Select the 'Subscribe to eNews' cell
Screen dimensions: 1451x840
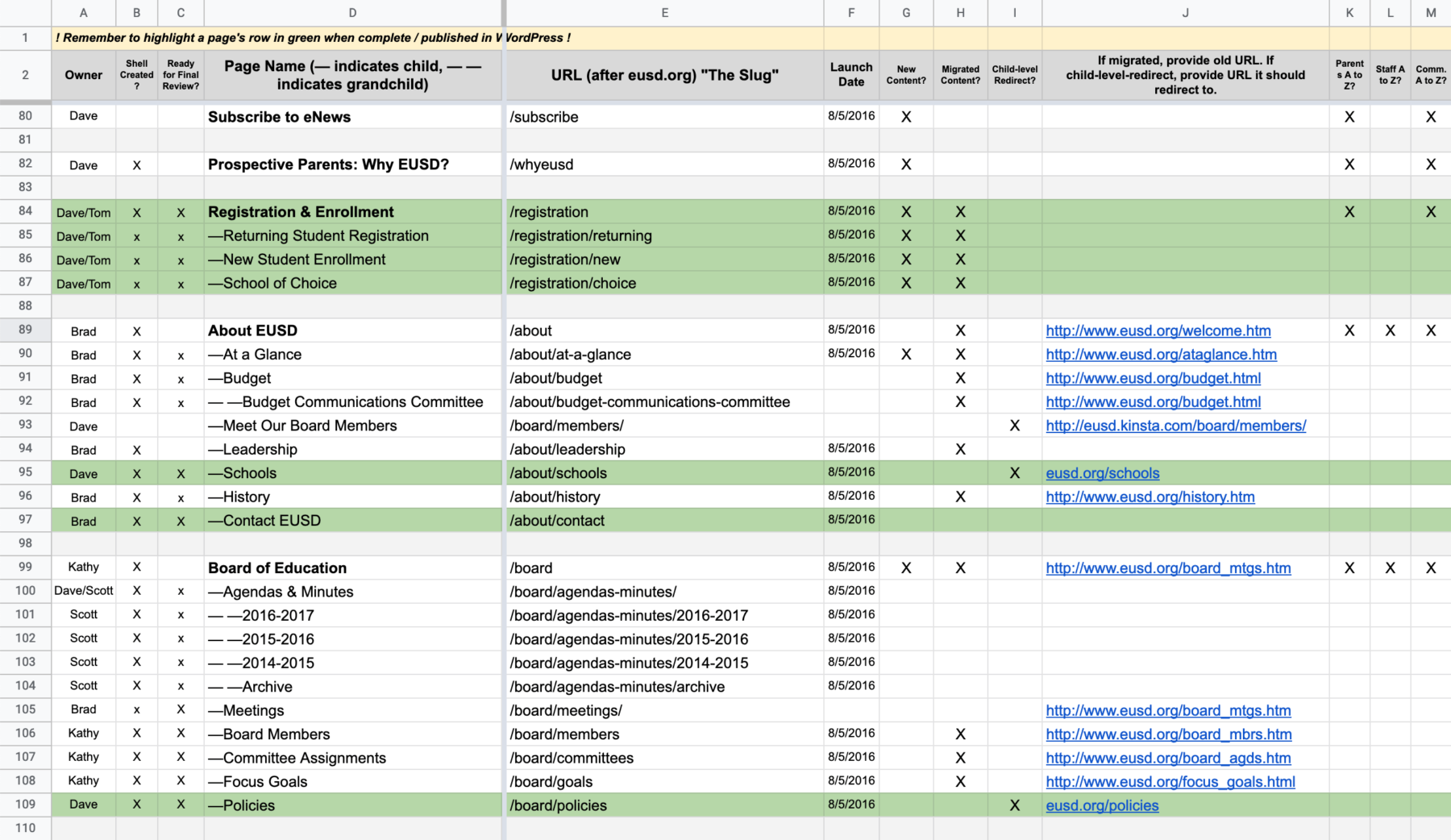pyautogui.click(x=352, y=117)
